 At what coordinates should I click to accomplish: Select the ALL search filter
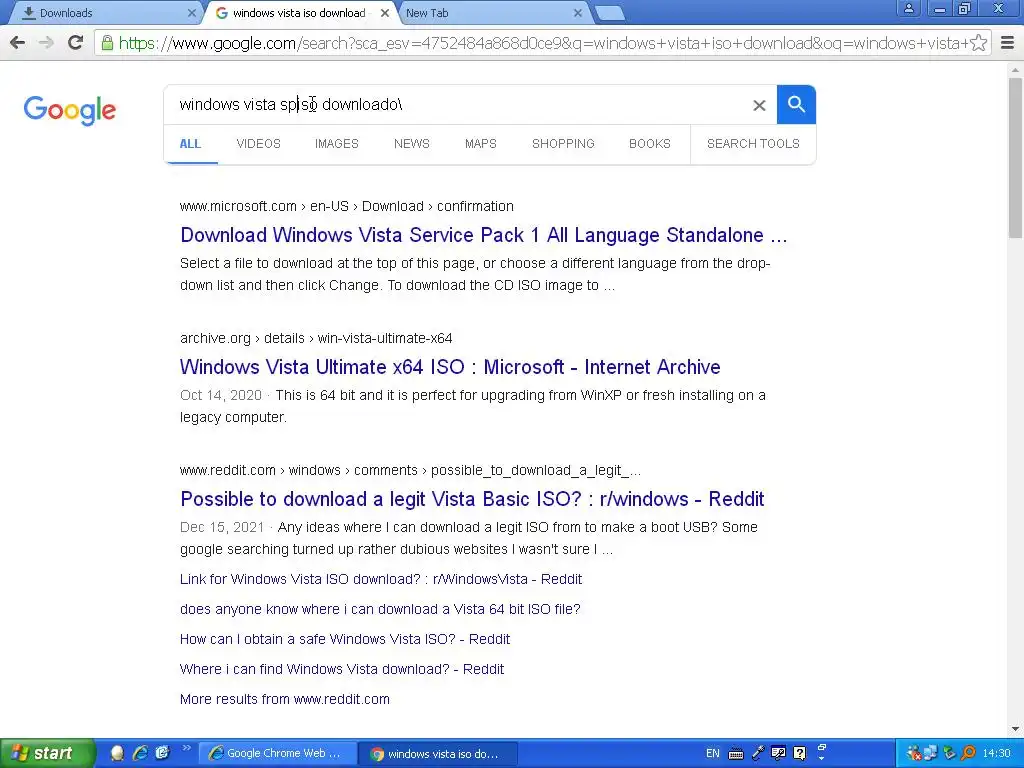pyautogui.click(x=190, y=144)
